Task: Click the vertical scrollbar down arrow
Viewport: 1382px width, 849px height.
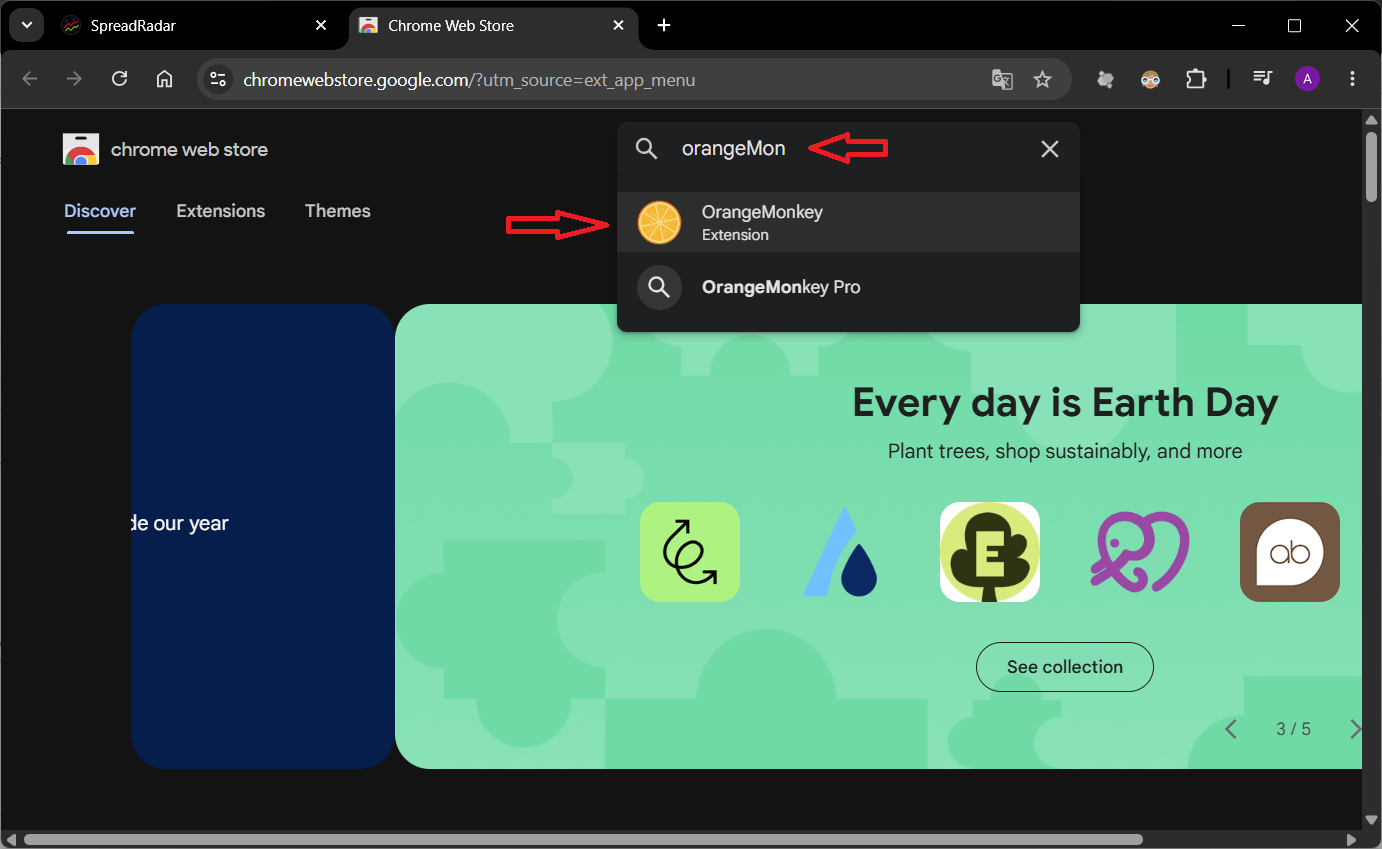Action: (1371, 819)
